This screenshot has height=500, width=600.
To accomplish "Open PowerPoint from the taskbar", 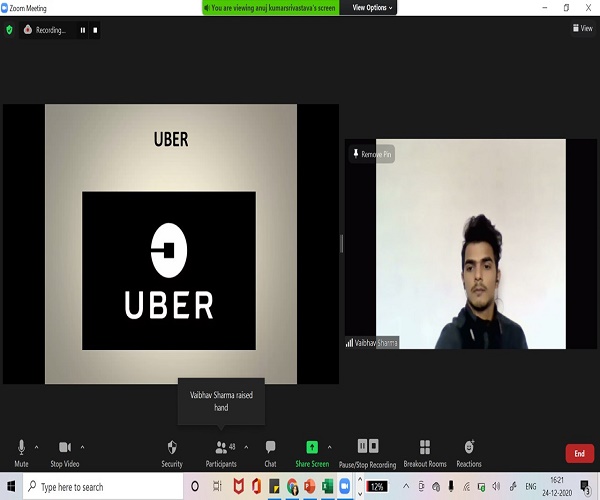I will click(x=310, y=487).
